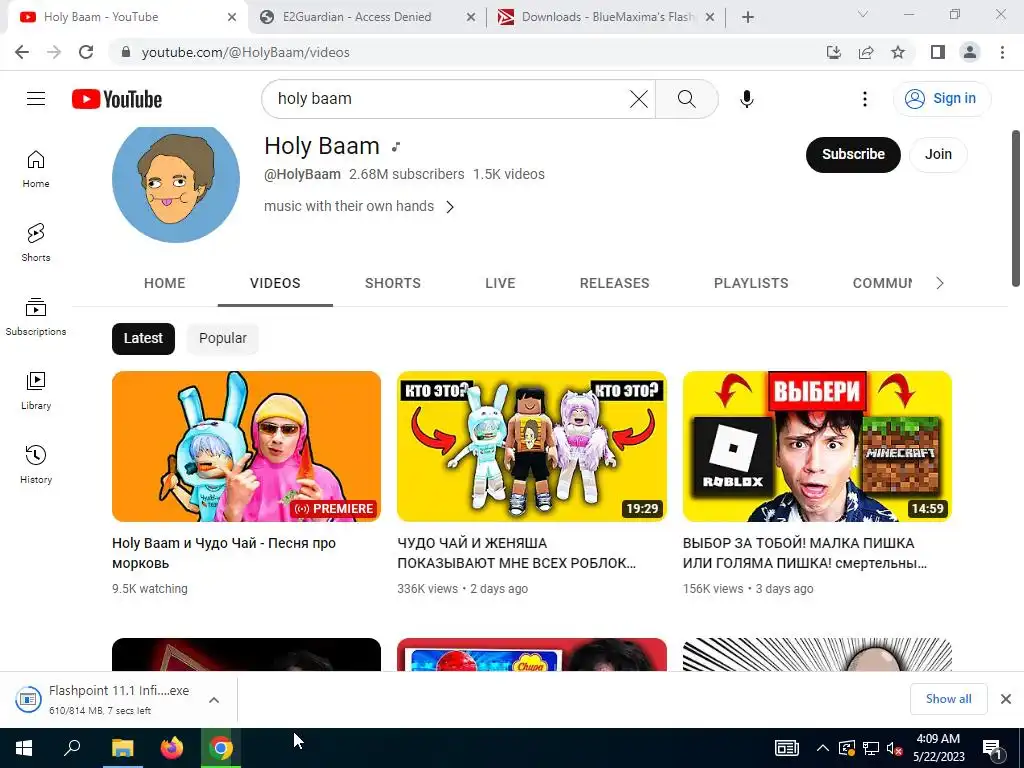Open the premiere carrot song video thumbnail
1024x768 pixels.
coord(246,446)
